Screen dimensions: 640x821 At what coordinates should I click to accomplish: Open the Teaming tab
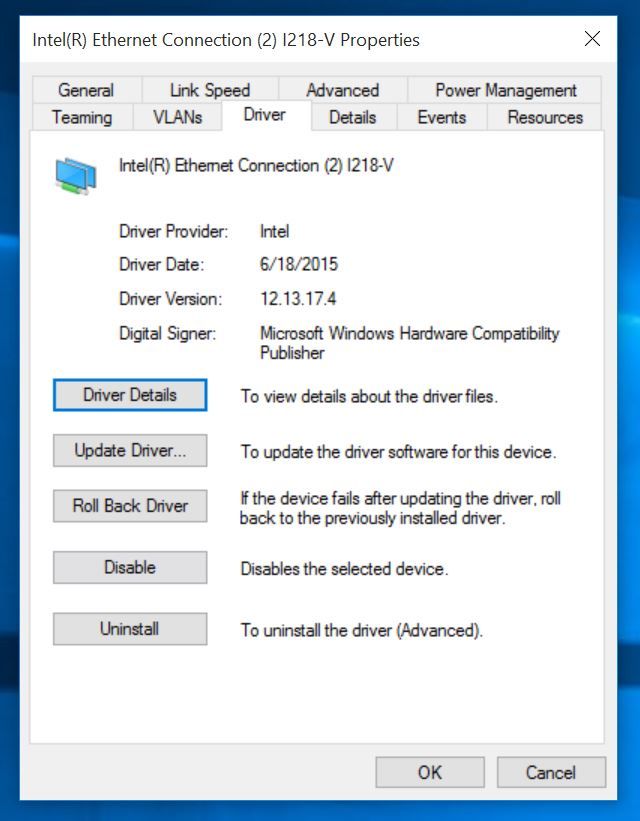click(x=82, y=117)
